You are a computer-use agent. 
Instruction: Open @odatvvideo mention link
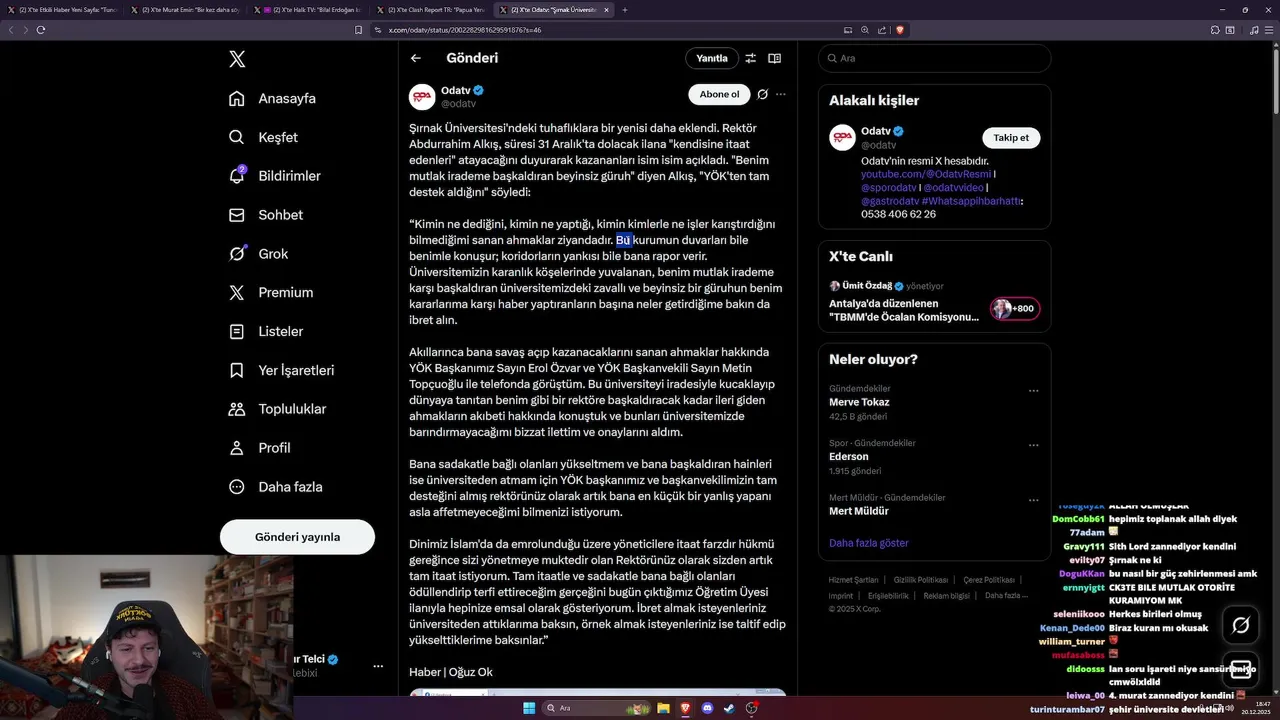pos(952,187)
